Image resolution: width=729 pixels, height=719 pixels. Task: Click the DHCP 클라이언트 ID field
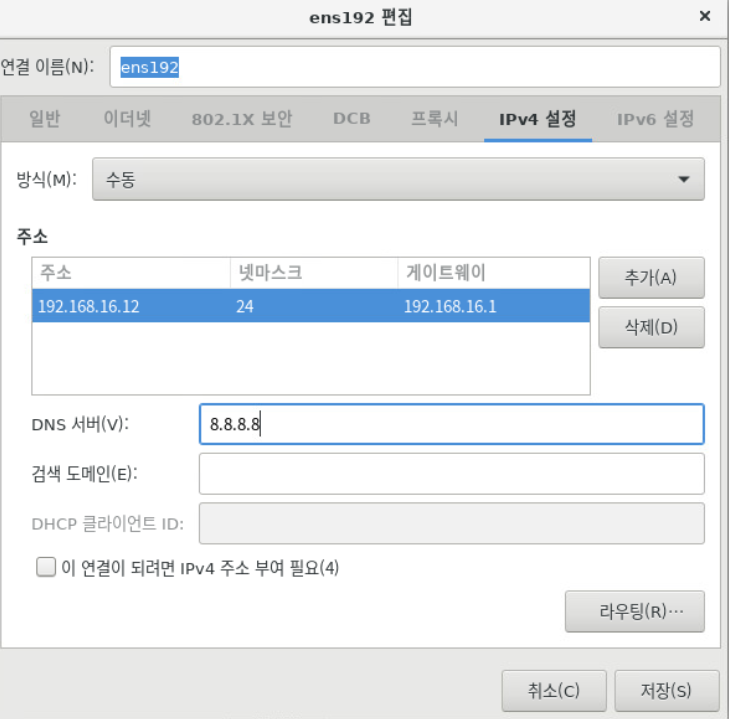click(451, 524)
